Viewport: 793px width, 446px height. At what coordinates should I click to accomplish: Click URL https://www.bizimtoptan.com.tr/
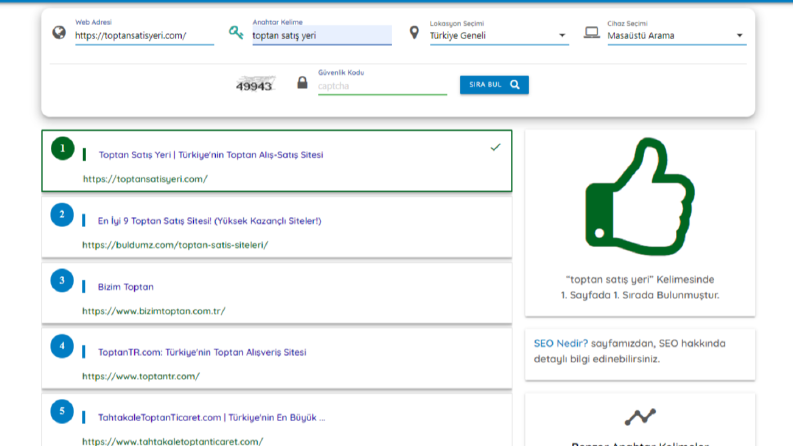pos(154,311)
